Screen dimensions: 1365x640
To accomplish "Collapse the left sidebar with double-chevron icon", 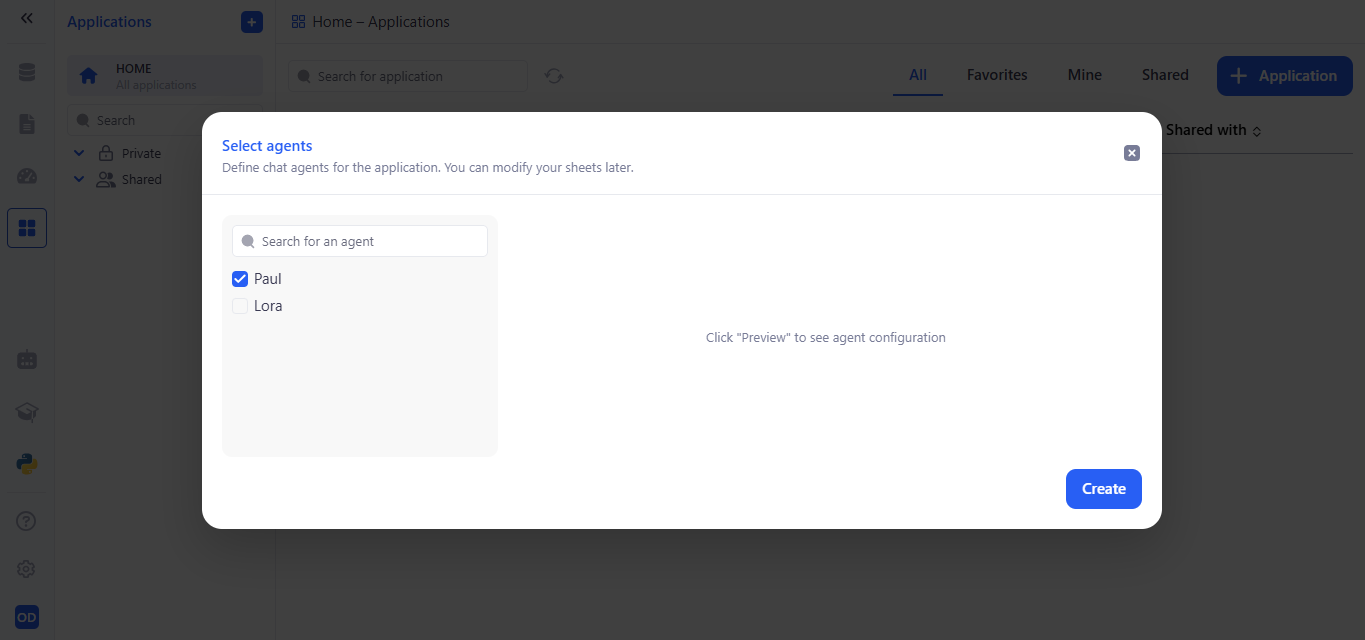I will point(27,18).
